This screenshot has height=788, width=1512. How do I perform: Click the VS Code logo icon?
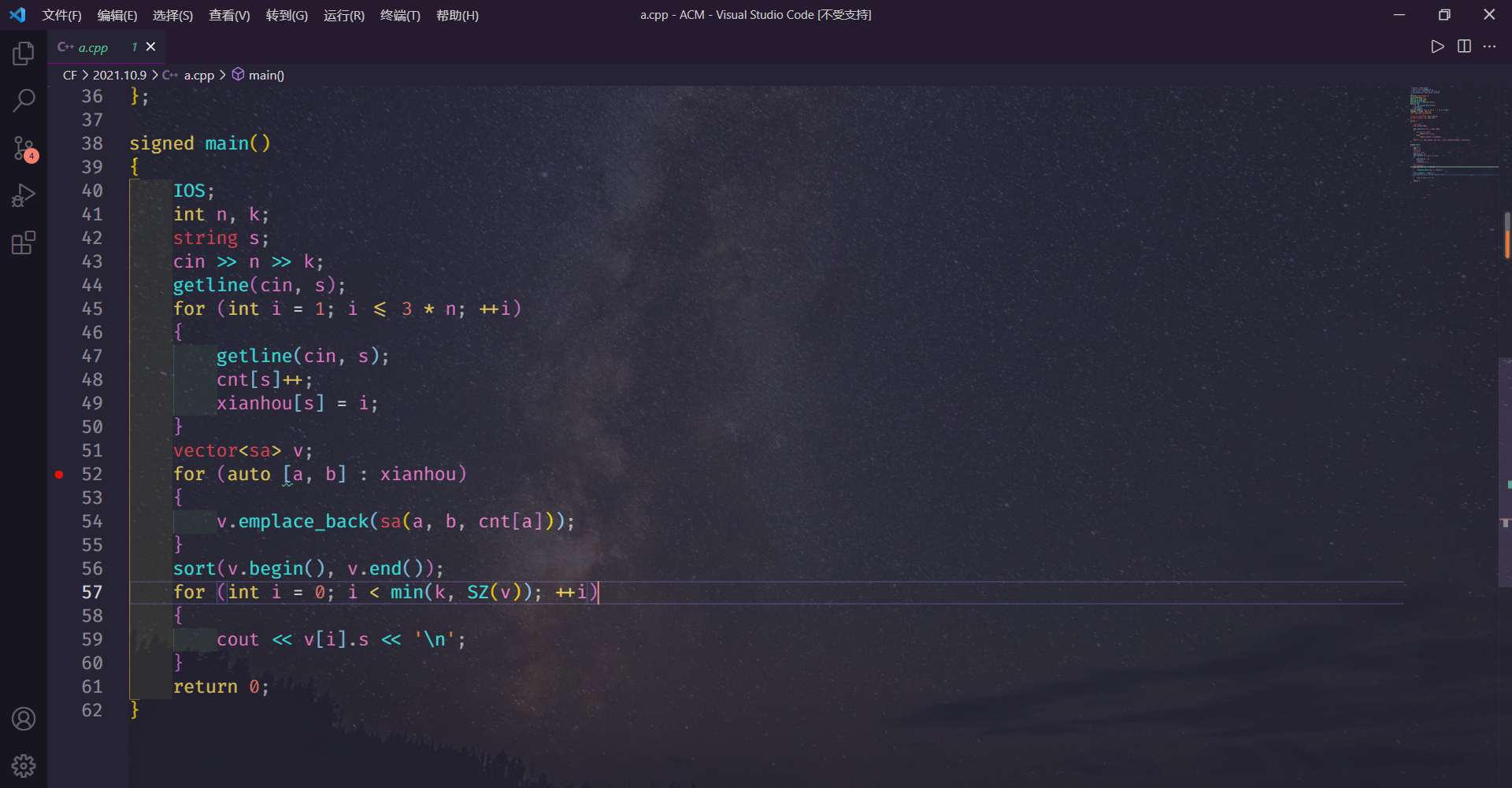click(17, 15)
